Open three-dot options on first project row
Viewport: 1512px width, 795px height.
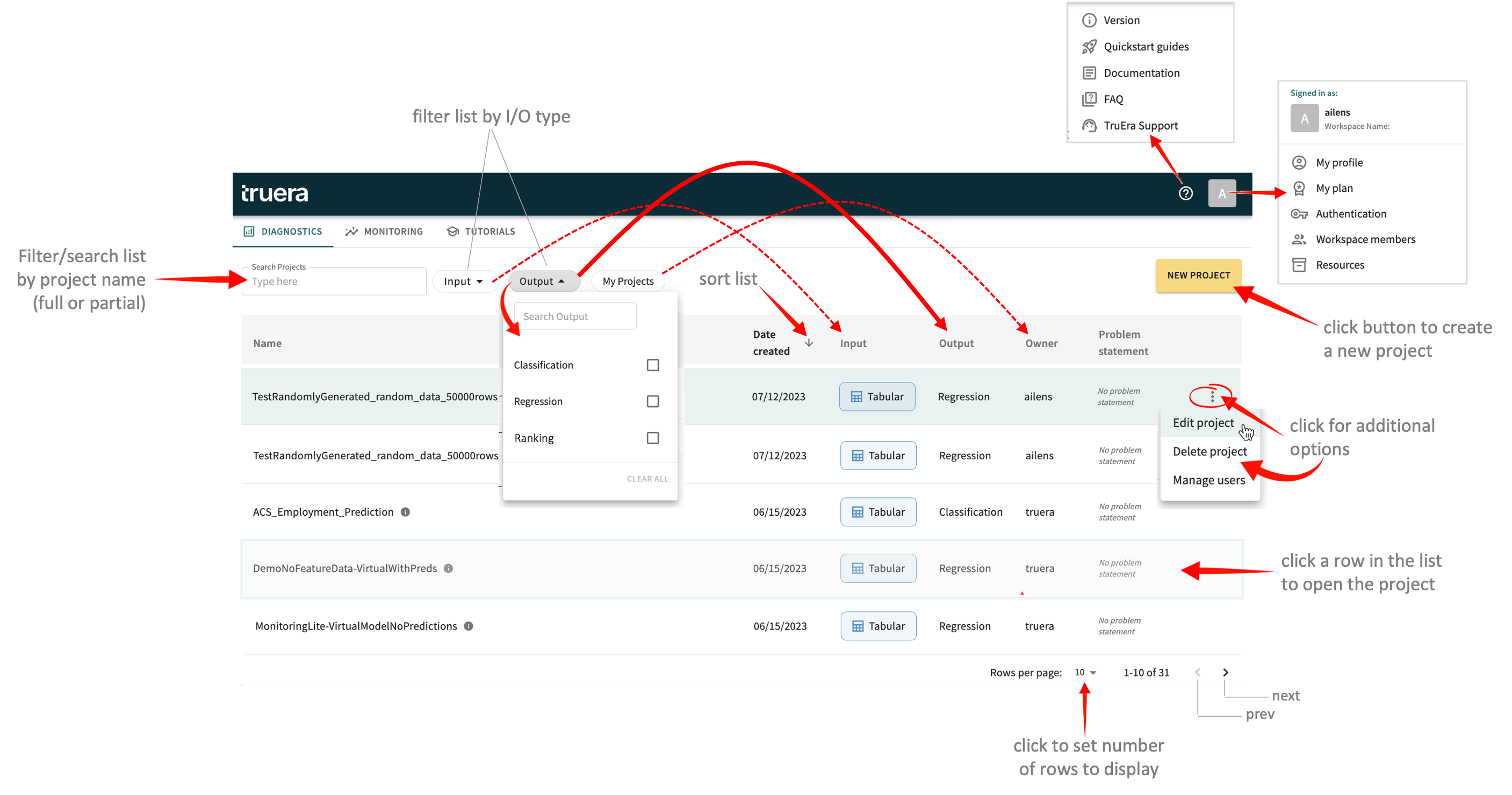1212,397
